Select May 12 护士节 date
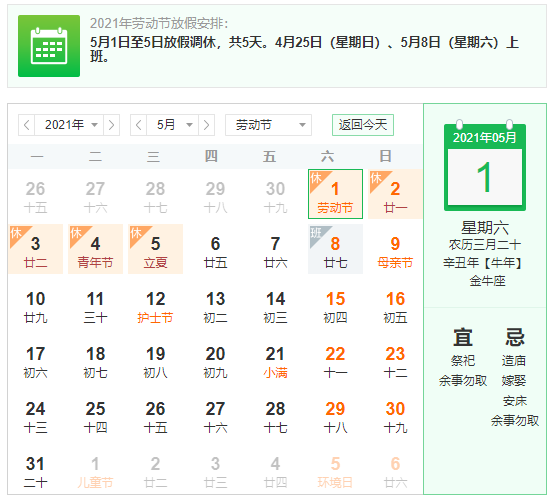This screenshot has height=502, width=556. (155, 307)
